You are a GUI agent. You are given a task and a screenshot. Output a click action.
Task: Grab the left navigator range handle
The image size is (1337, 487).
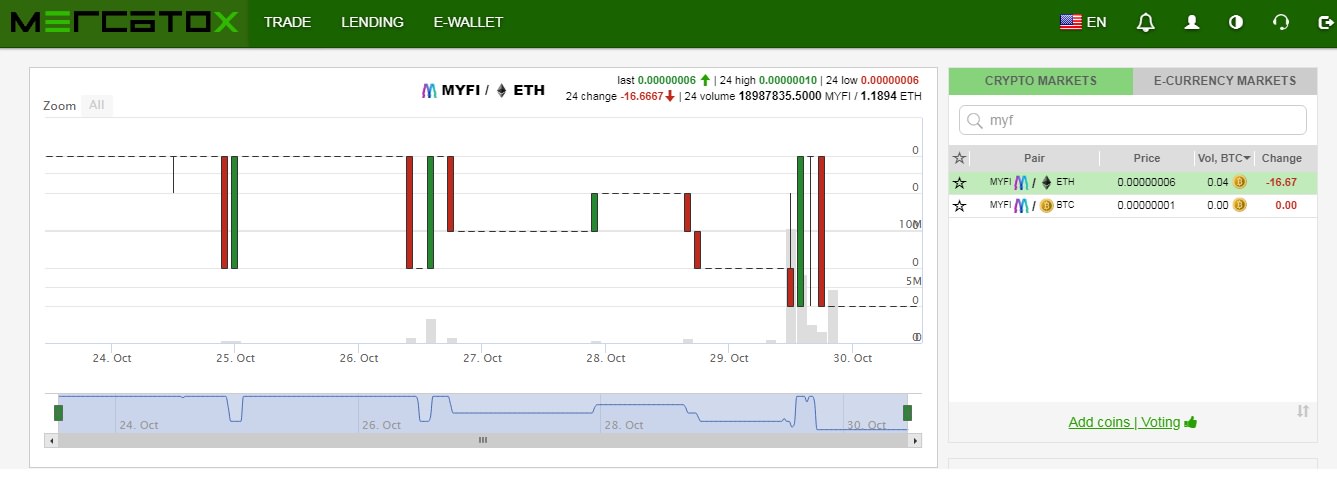click(x=58, y=413)
